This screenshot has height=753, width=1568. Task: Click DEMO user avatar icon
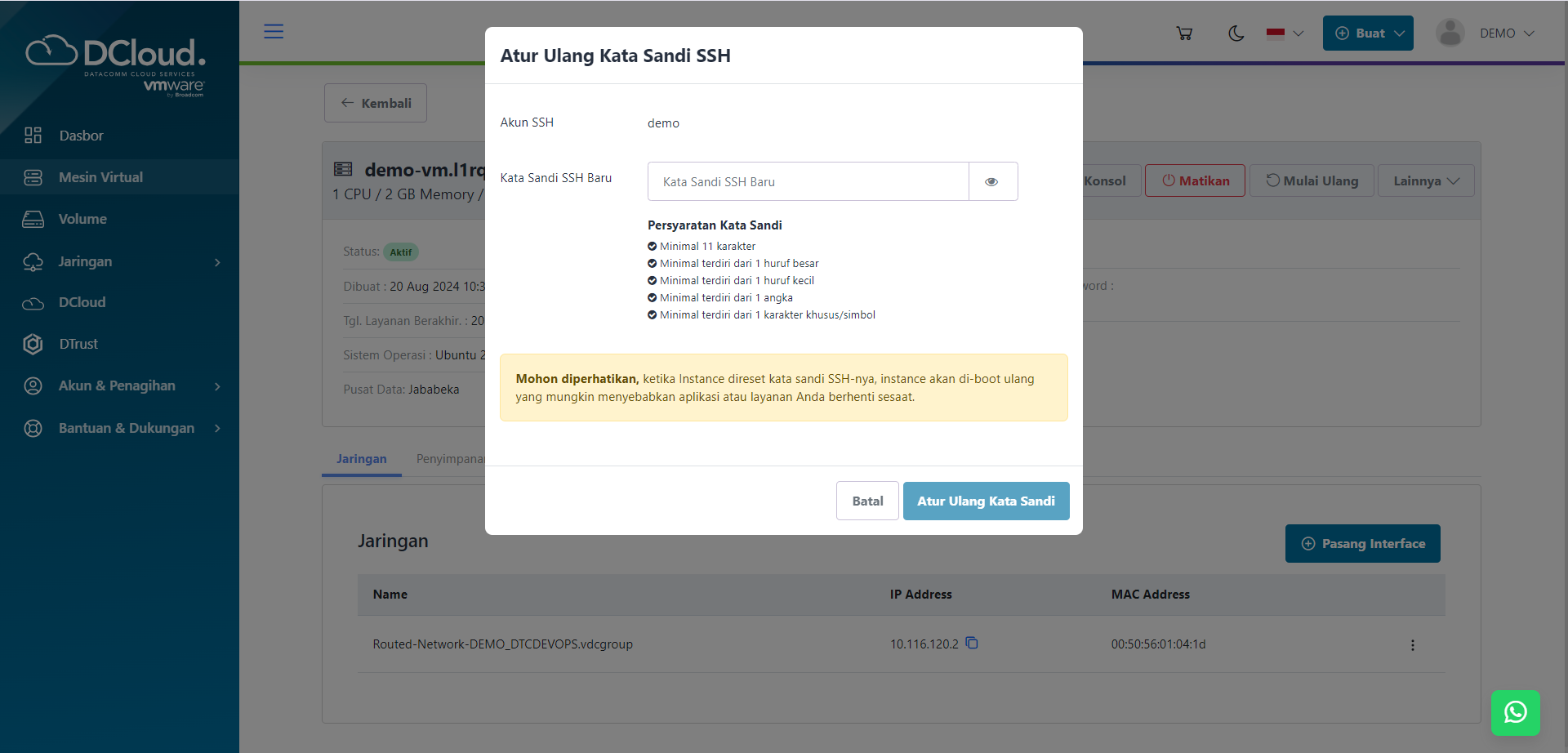click(1450, 33)
